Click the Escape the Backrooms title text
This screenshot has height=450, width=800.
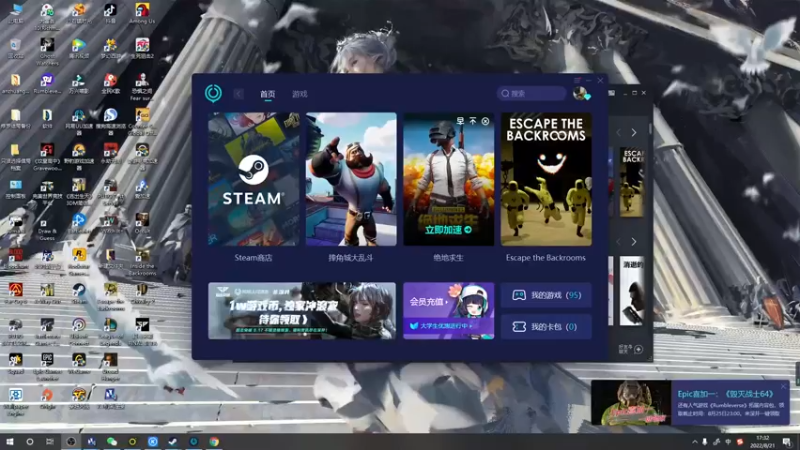[545, 258]
